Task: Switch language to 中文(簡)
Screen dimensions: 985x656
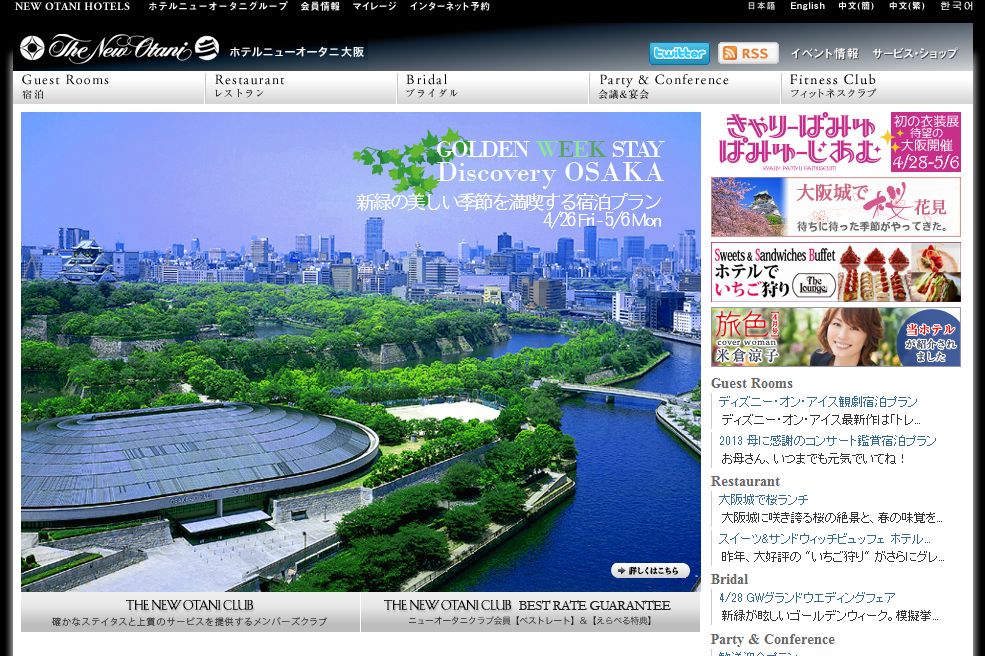Action: pos(856,6)
